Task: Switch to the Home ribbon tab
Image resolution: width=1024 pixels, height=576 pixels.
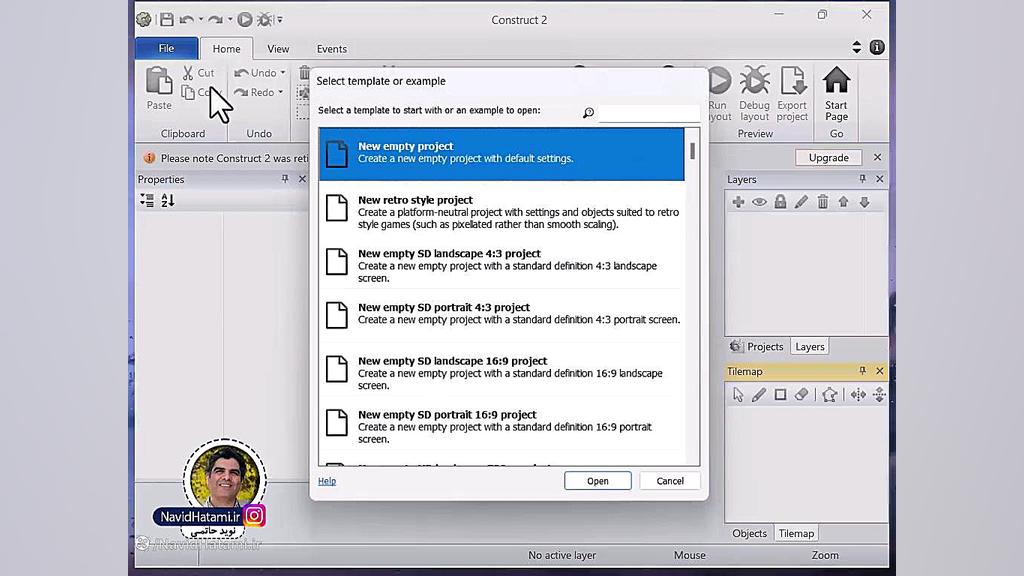Action: coord(227,49)
